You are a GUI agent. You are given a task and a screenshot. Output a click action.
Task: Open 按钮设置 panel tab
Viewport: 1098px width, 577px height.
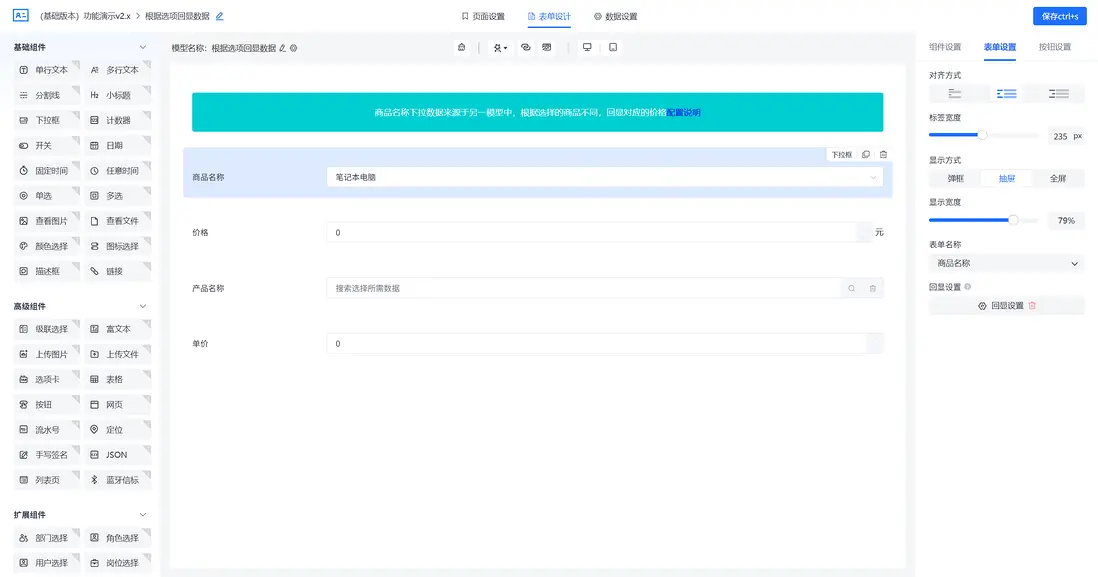click(1055, 47)
